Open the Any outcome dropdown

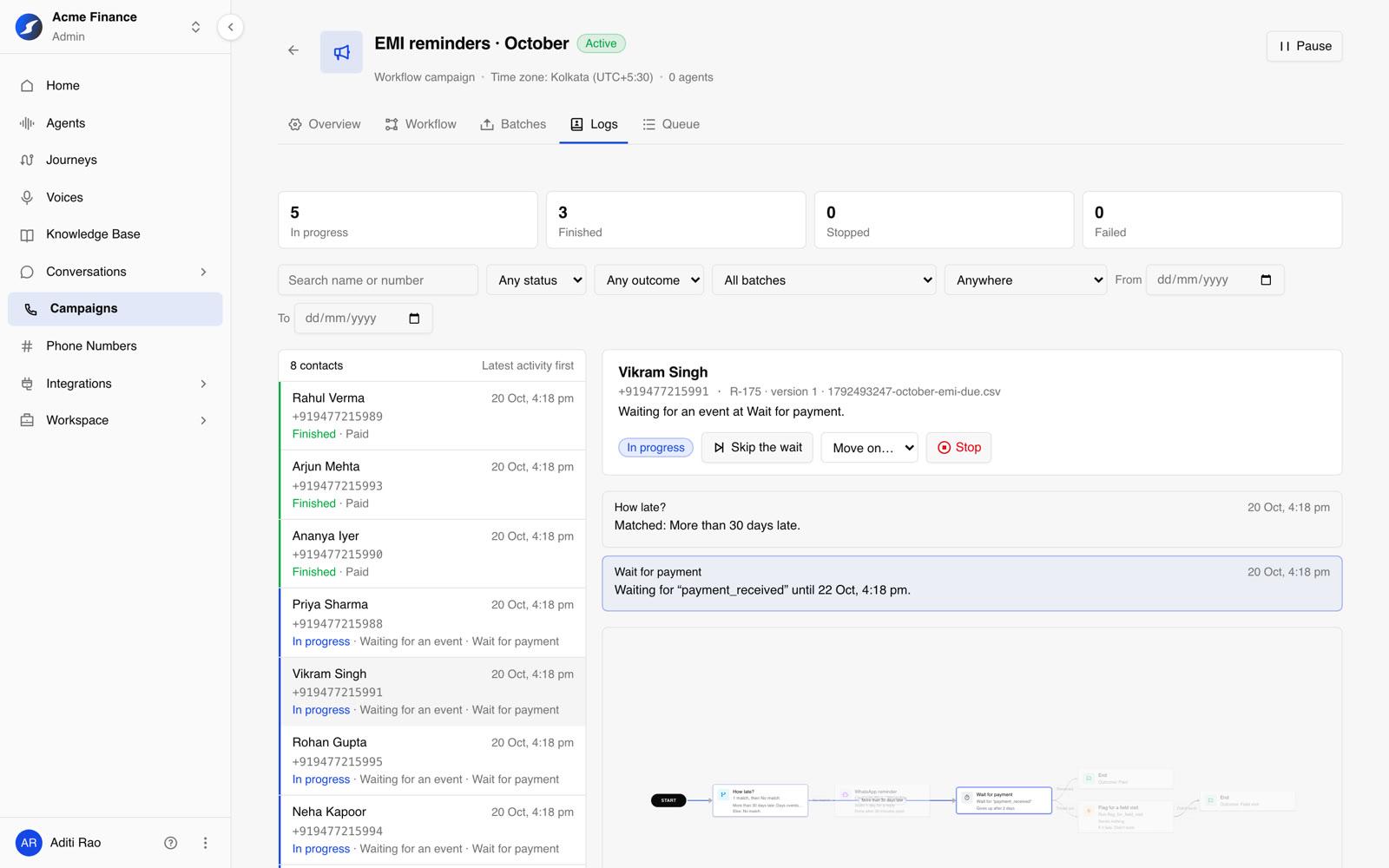pos(649,279)
